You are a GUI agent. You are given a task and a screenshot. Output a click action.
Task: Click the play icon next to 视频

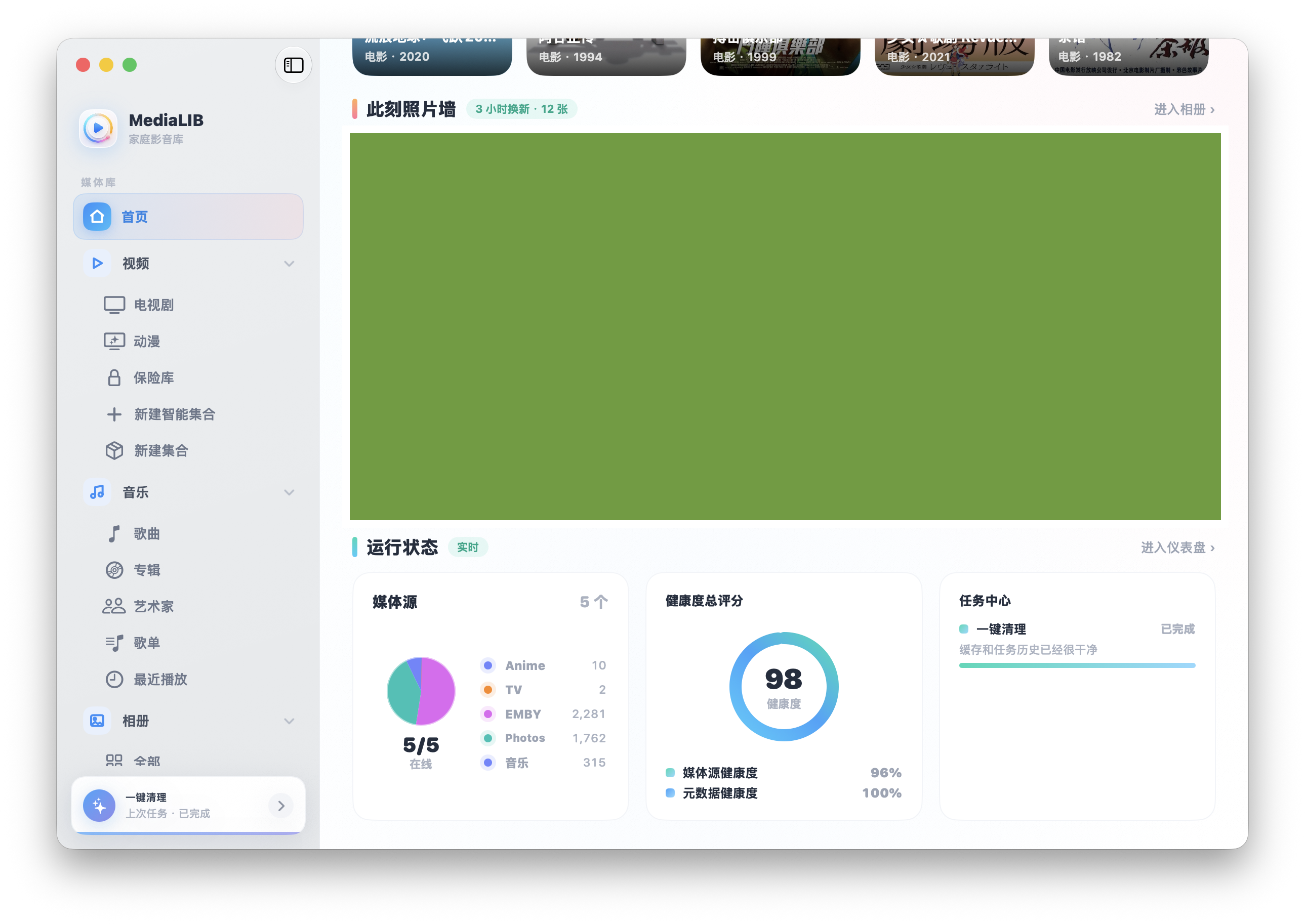pyautogui.click(x=97, y=264)
